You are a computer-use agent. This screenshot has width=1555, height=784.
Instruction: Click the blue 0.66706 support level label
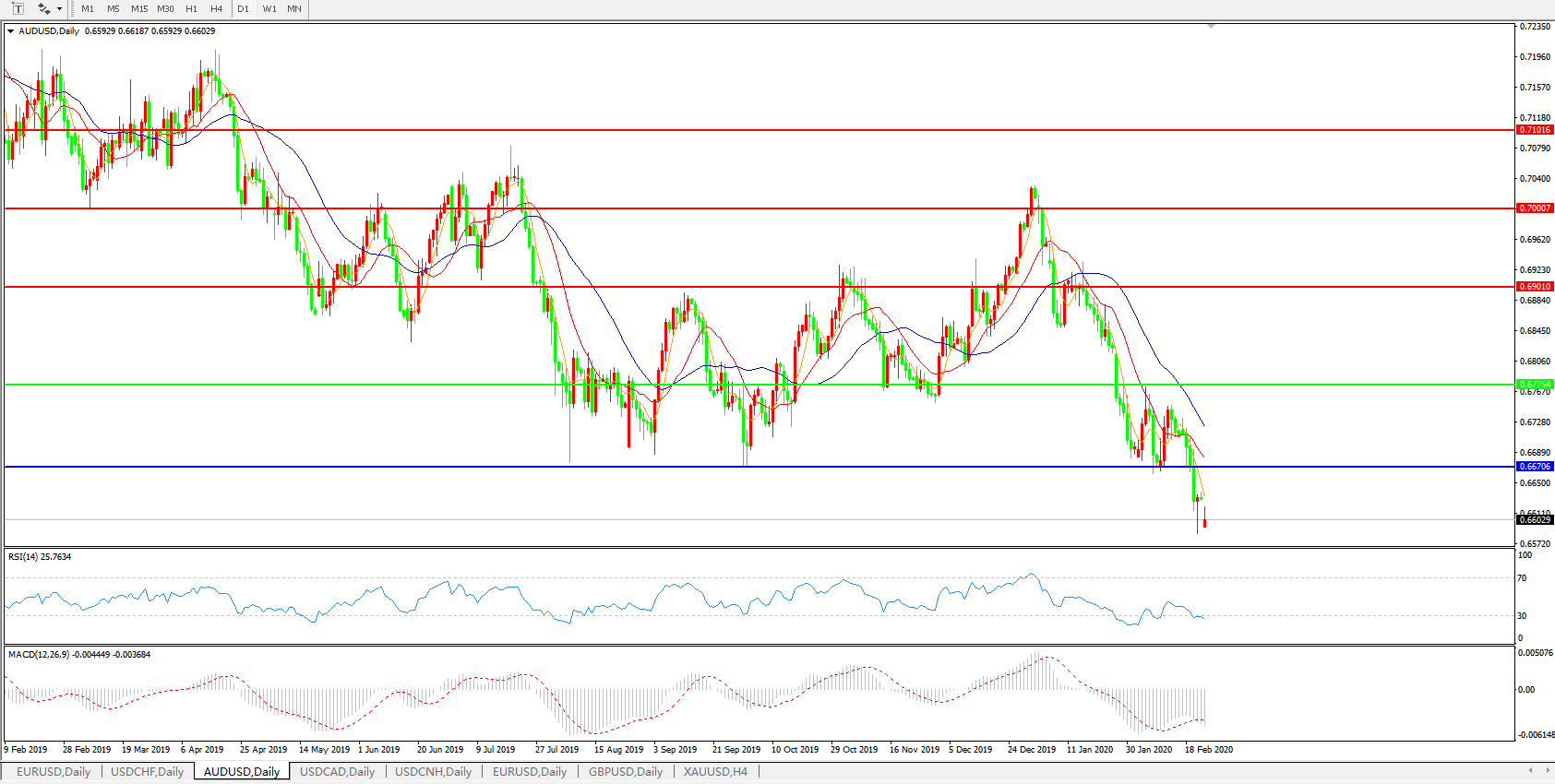pos(1535,467)
